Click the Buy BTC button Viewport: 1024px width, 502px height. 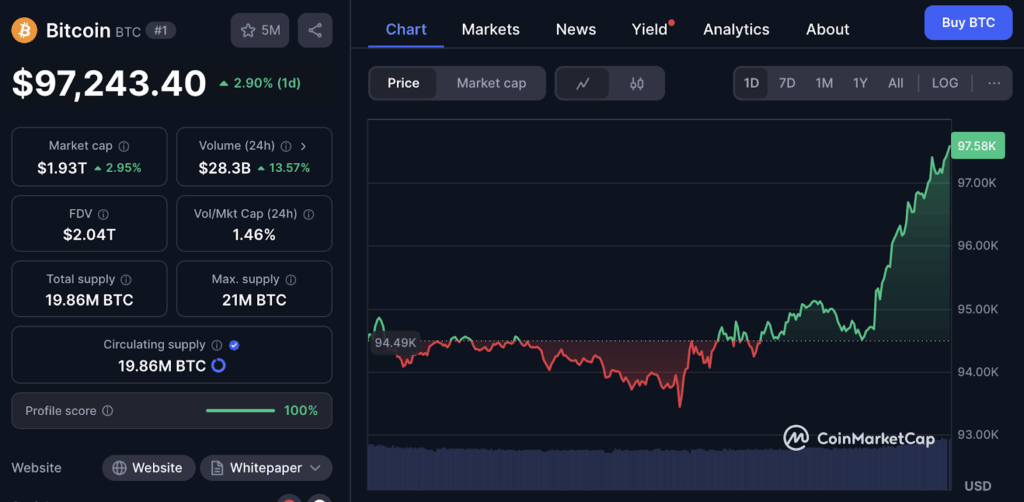tap(967, 22)
